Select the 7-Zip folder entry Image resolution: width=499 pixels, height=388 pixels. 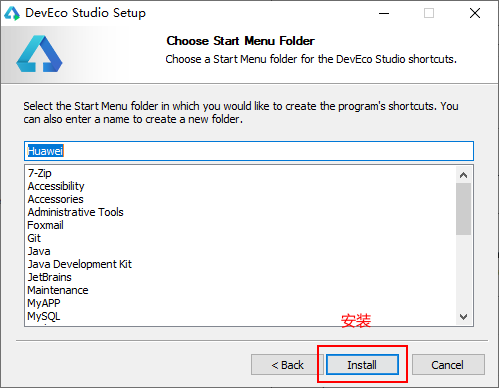[40, 173]
